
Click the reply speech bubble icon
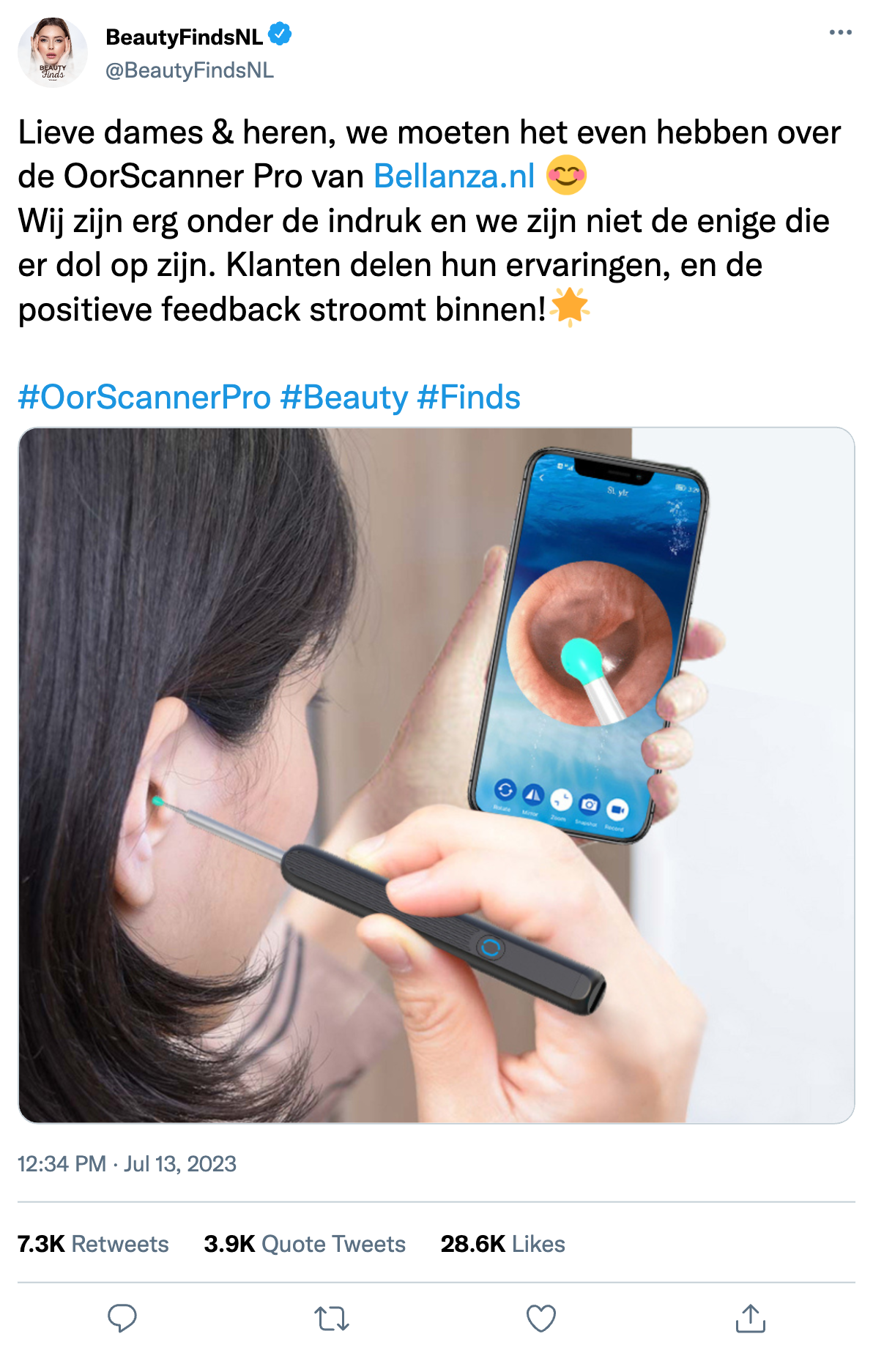(x=122, y=1319)
